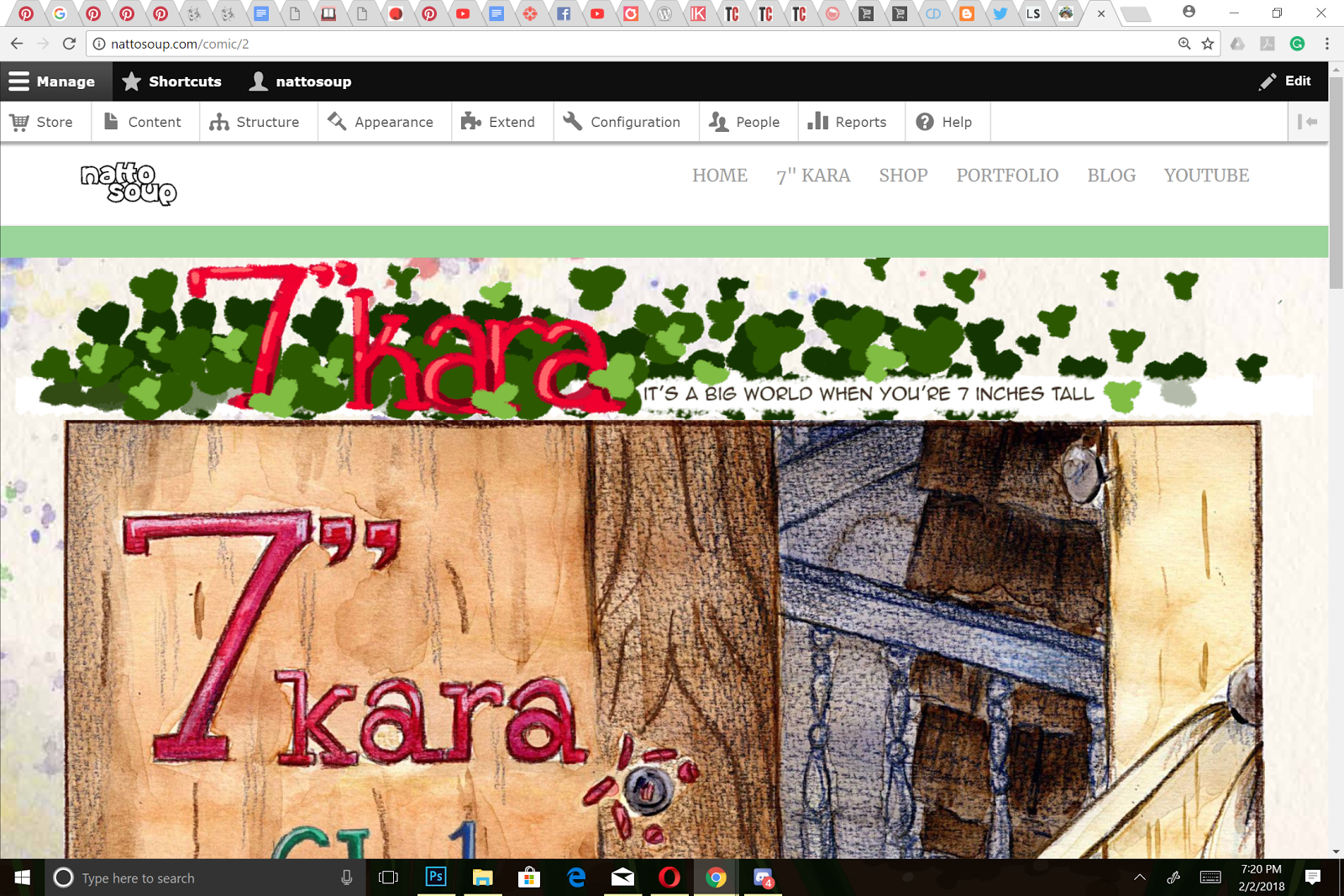The width and height of the screenshot is (1344, 896).
Task: Open File Explorer from the taskbar
Action: click(482, 878)
